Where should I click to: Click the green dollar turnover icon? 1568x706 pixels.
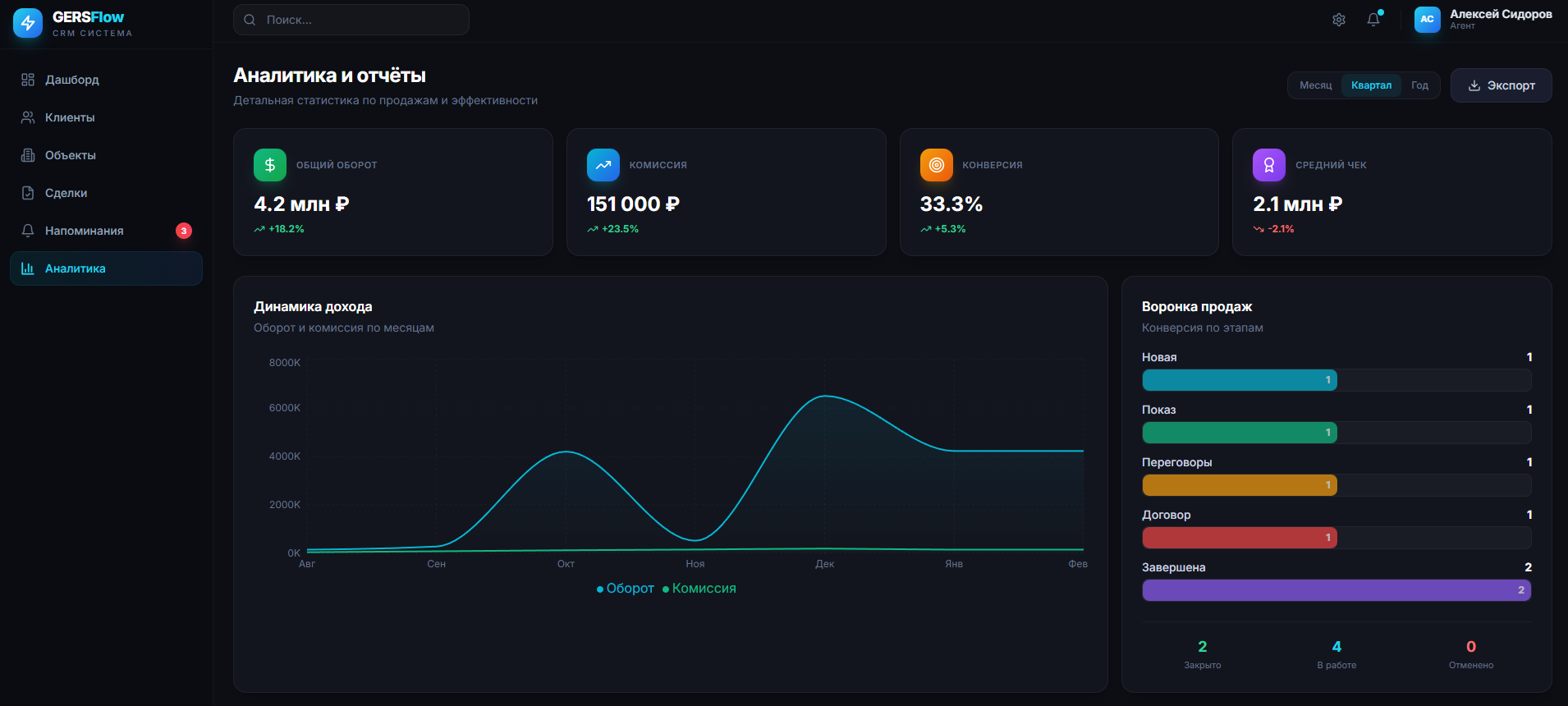270,165
